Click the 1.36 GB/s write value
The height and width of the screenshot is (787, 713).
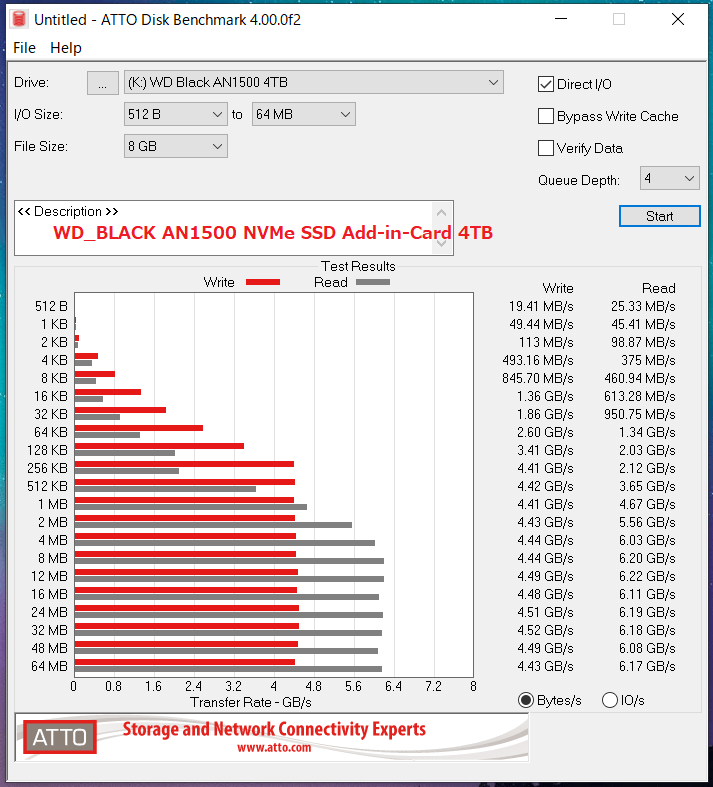coord(545,397)
